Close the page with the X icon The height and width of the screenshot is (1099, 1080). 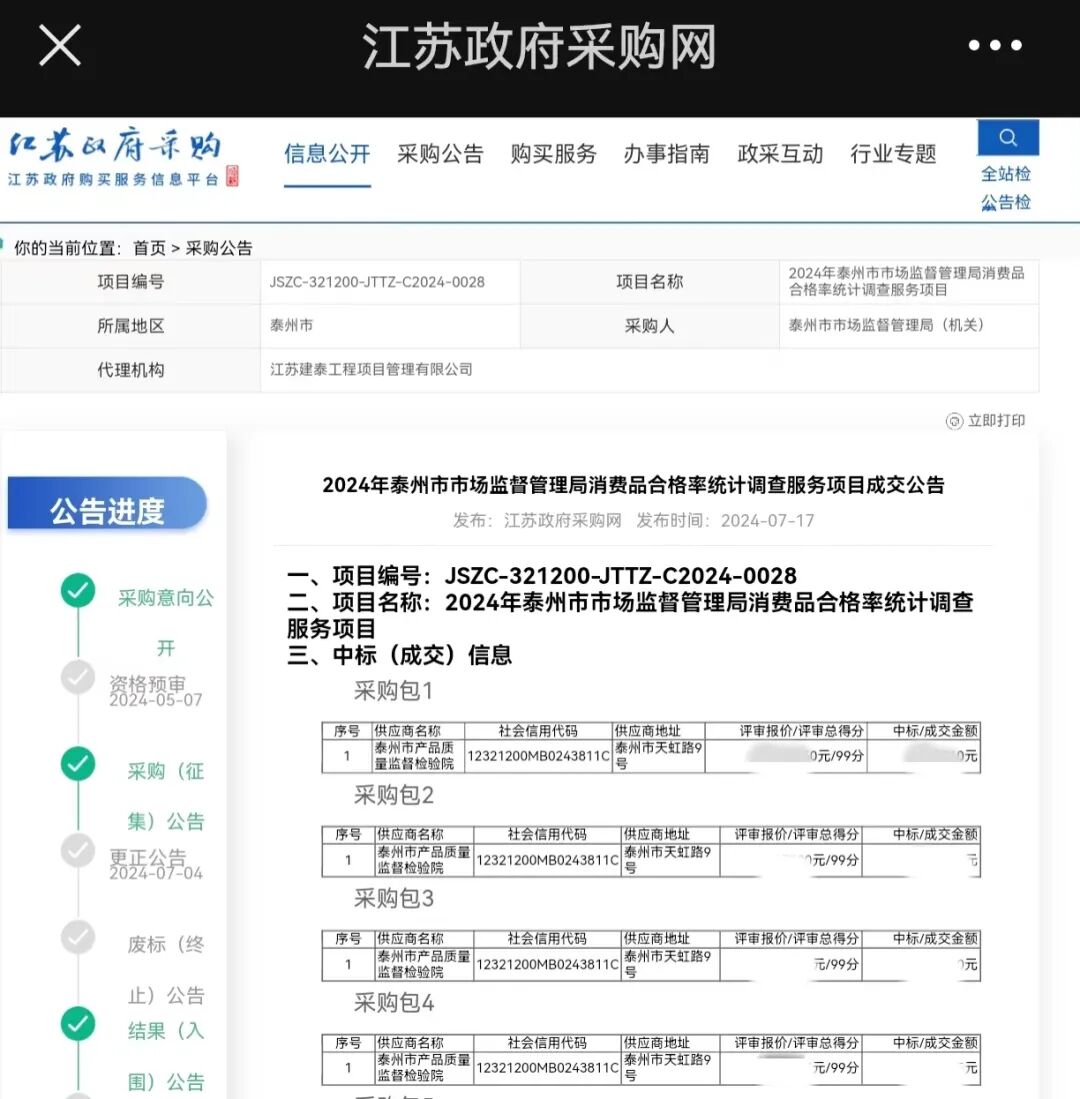[x=60, y=45]
